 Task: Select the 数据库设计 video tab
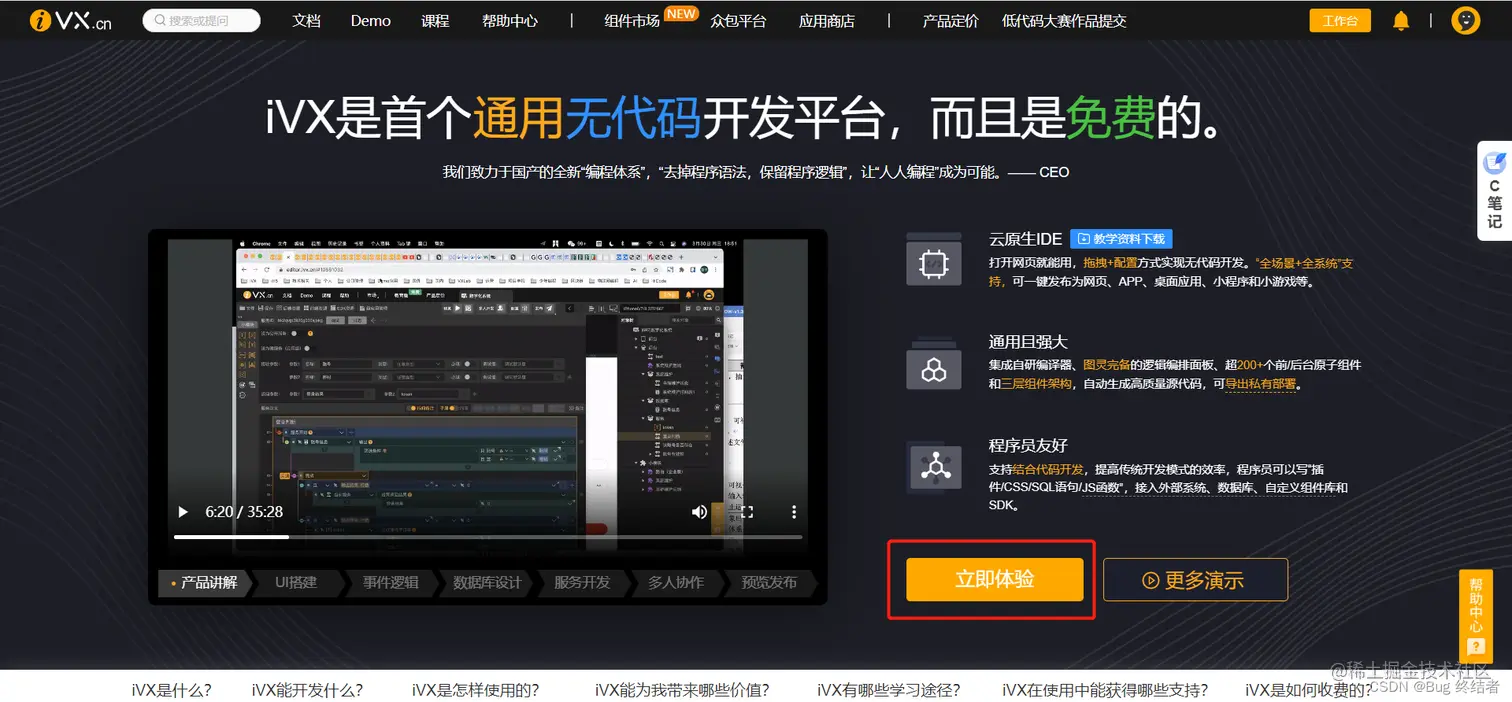tap(487, 583)
